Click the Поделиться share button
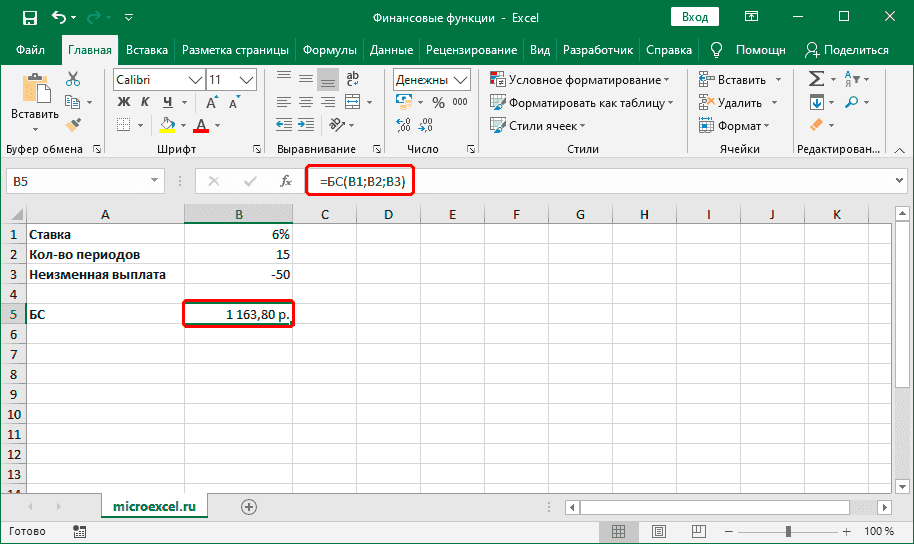The image size is (914, 544). pyautogui.click(x=846, y=50)
